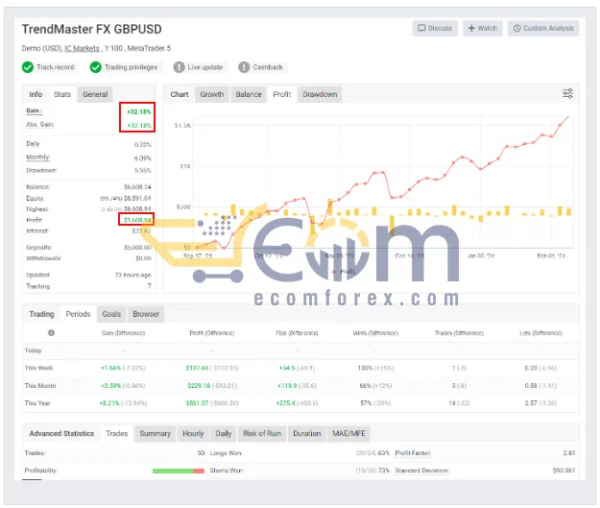Add system to Watch list
Image resolution: width=600 pixels, height=508 pixels.
point(482,28)
